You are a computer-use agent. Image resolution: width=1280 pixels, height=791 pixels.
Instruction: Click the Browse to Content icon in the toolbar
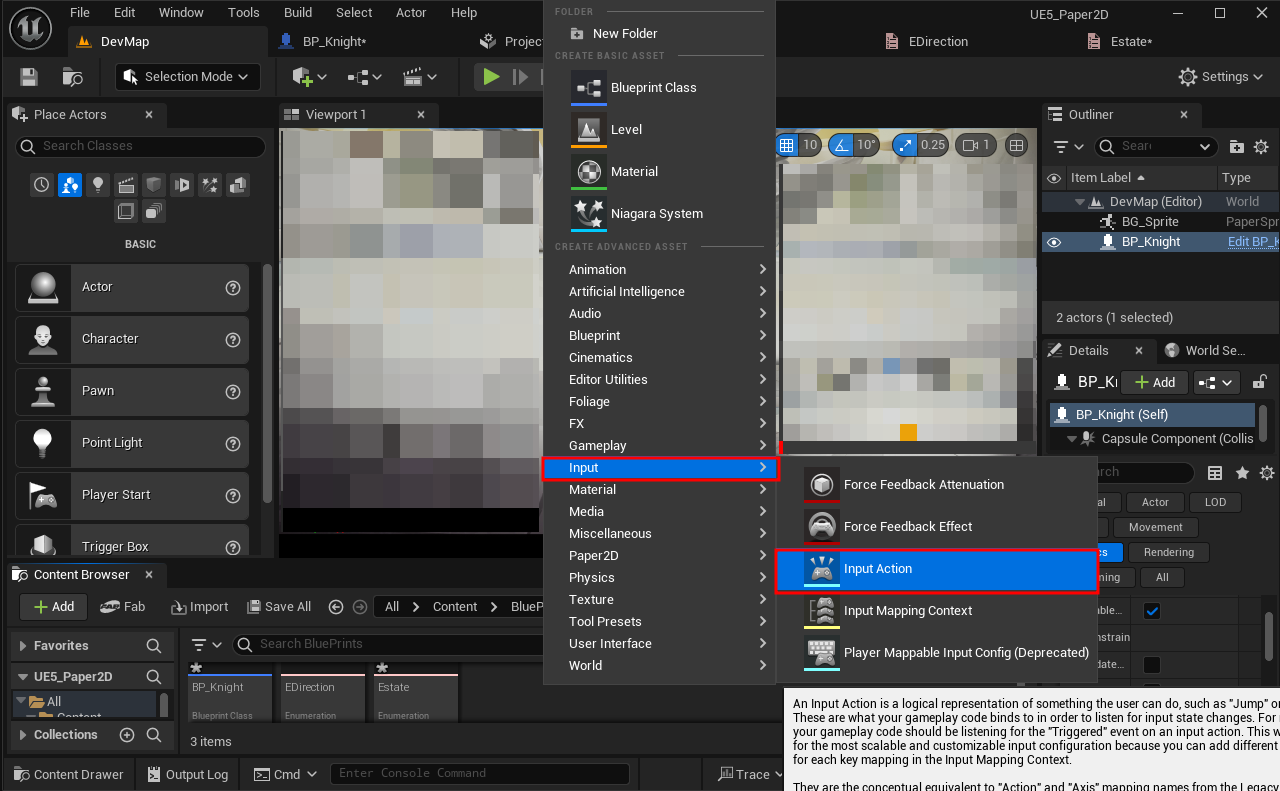(x=72, y=77)
